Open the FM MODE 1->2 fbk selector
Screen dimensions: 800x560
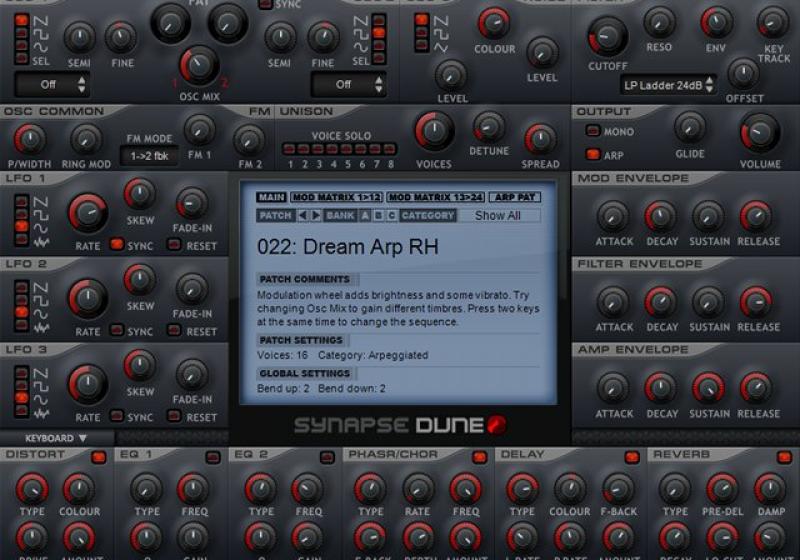coord(149,156)
